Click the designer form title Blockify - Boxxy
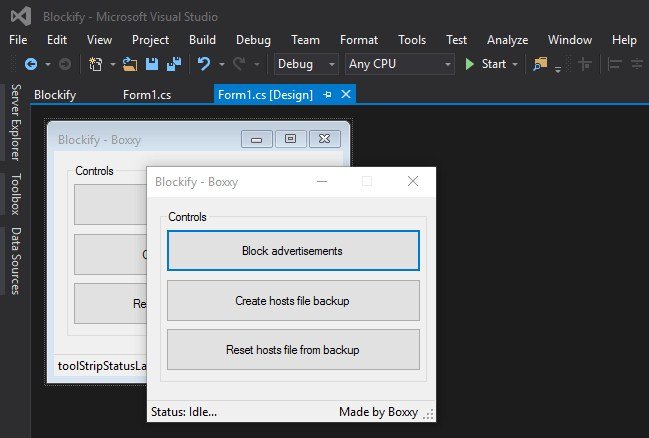 pyautogui.click(x=99, y=140)
